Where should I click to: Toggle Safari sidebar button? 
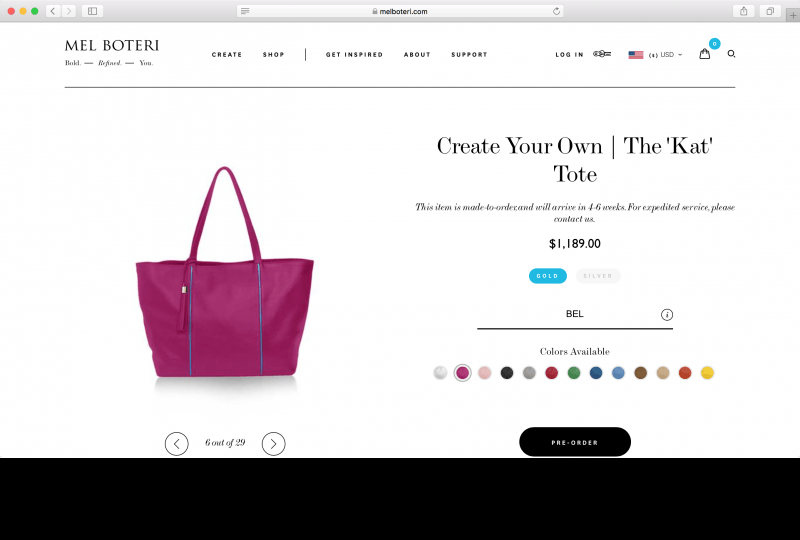click(92, 11)
